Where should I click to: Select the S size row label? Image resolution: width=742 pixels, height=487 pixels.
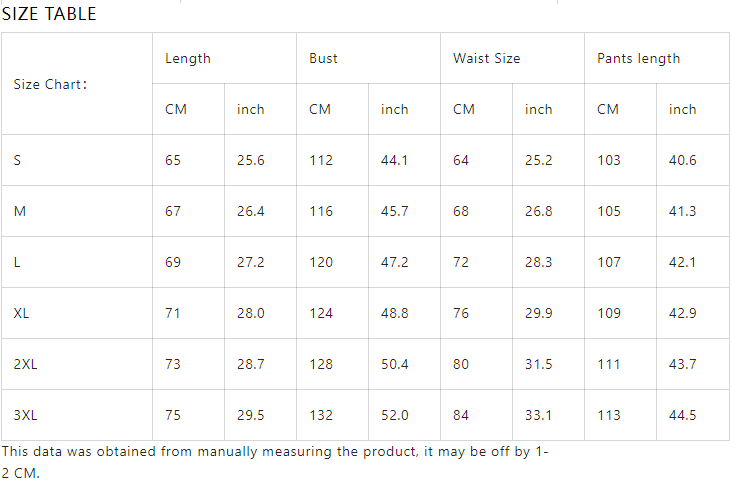pos(18,160)
